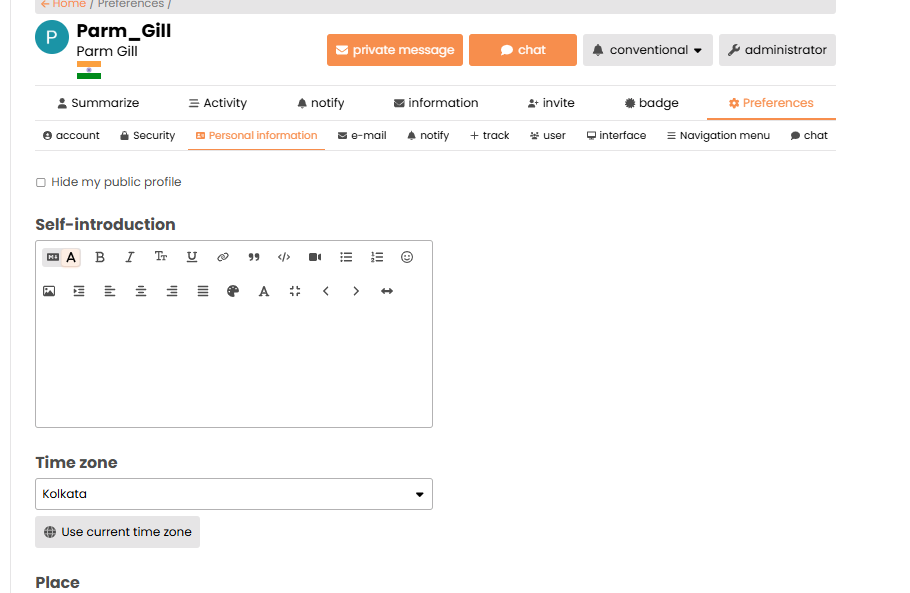Switch editor to rich text mode toggle
The width and height of the screenshot is (910, 593).
(x=71, y=257)
